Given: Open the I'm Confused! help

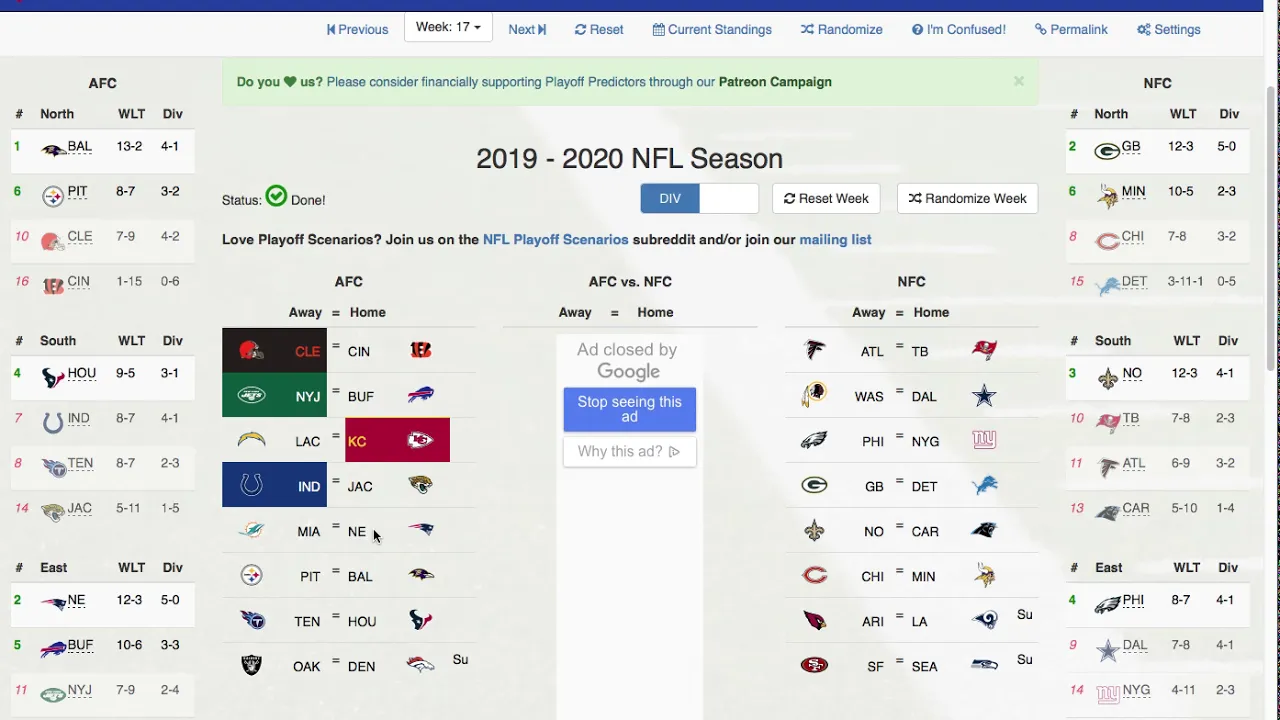Looking at the screenshot, I should coord(959,29).
